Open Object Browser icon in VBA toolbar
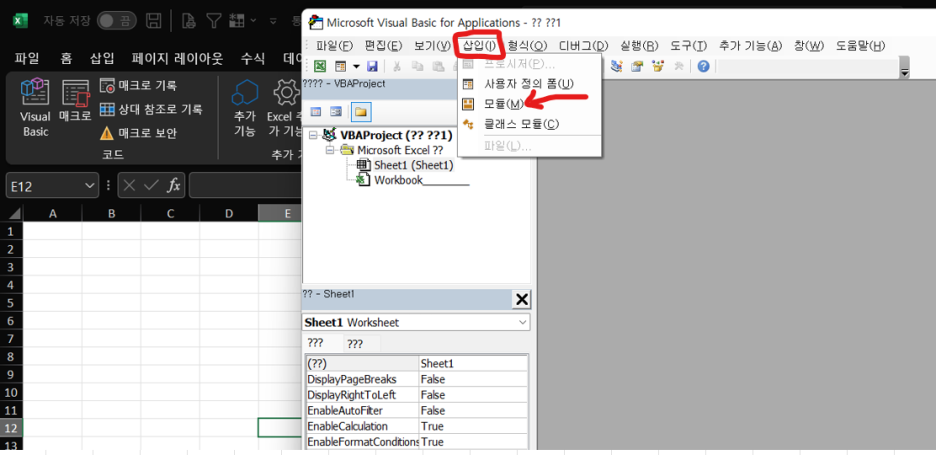This screenshot has height=455, width=936. (658, 66)
